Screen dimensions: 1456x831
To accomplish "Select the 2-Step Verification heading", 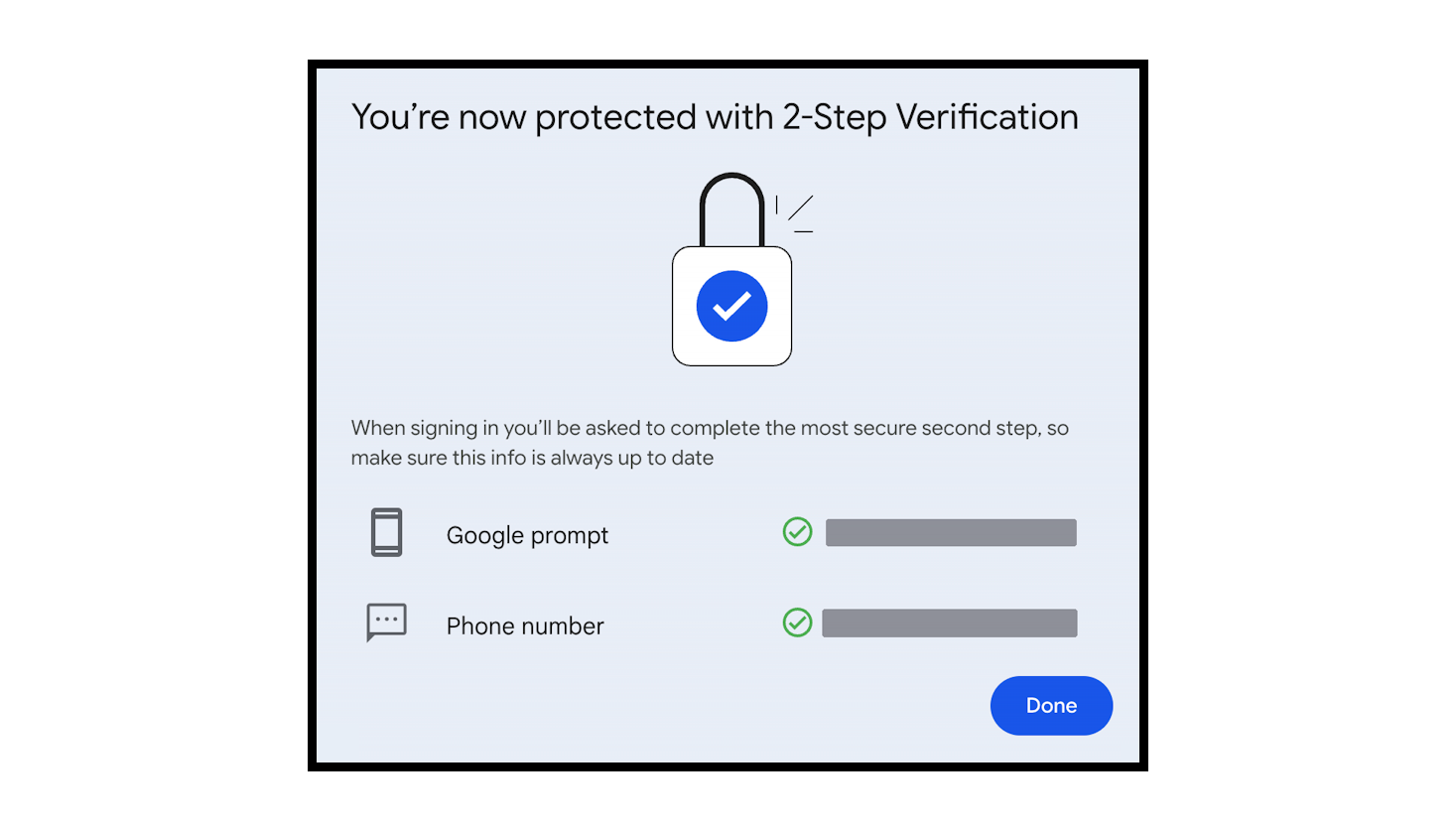I will click(x=714, y=116).
